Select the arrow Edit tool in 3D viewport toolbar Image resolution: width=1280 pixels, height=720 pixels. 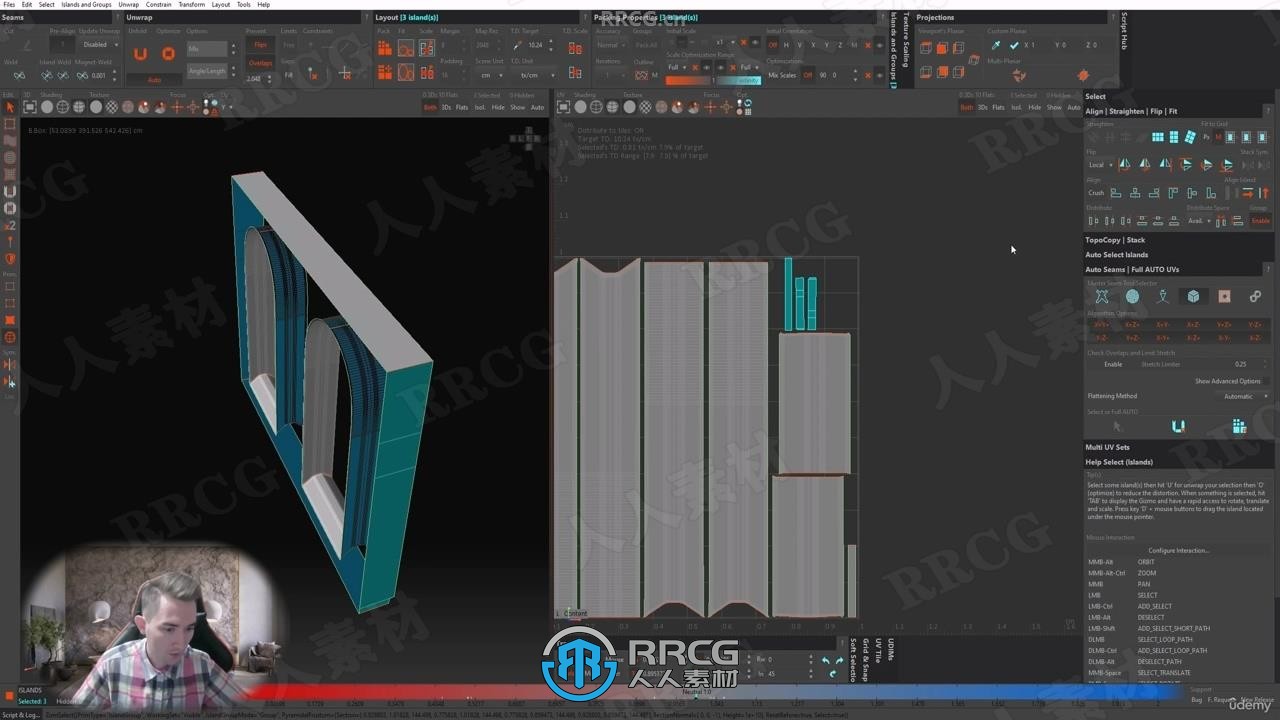coord(10,107)
